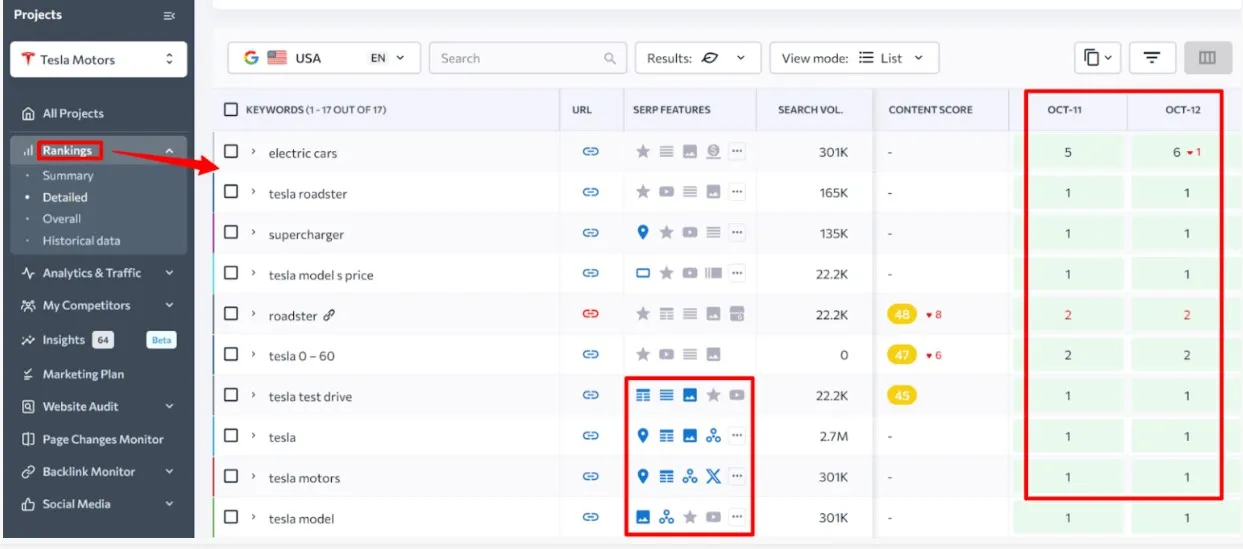Tick the checkbox for supercharger

(x=231, y=232)
